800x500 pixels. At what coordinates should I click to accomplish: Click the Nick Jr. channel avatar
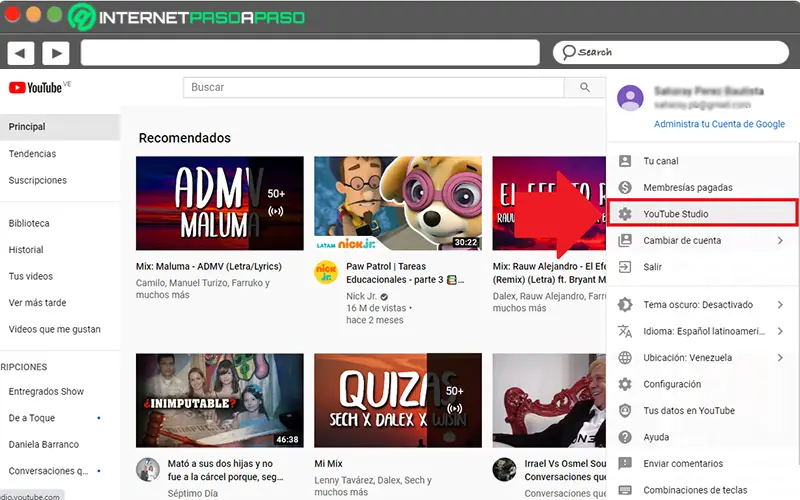click(x=326, y=272)
